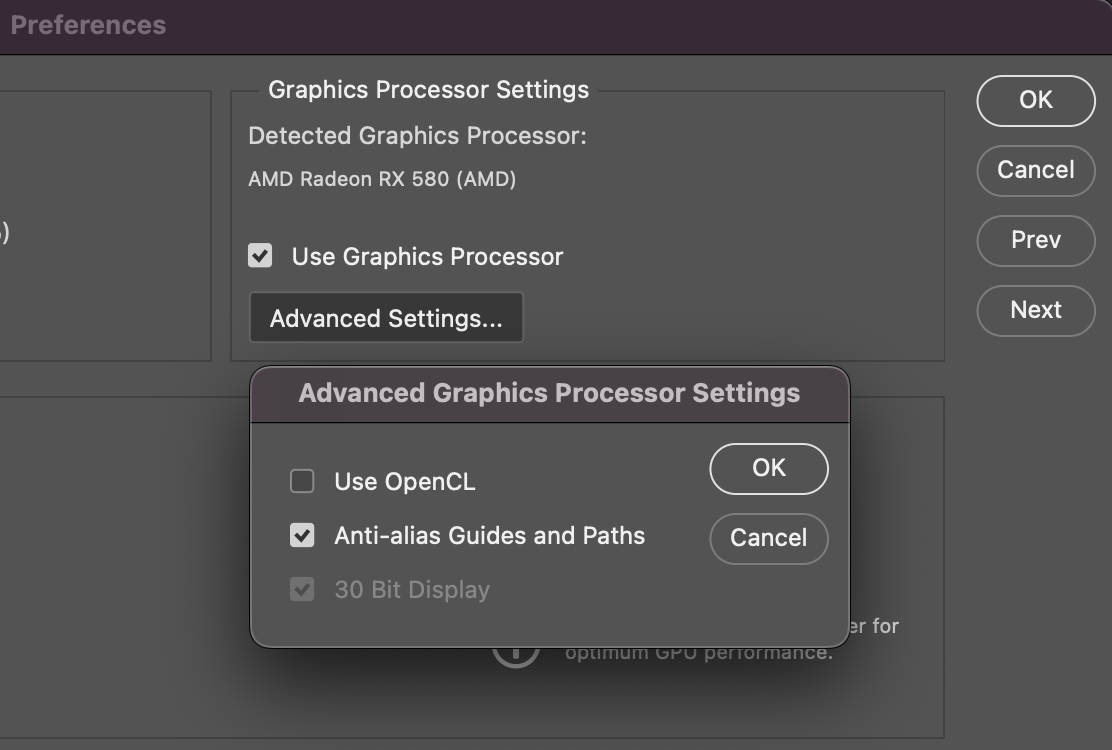Click the dimmed 30 Bit Display checkbox
The height and width of the screenshot is (750, 1112).
(x=302, y=590)
